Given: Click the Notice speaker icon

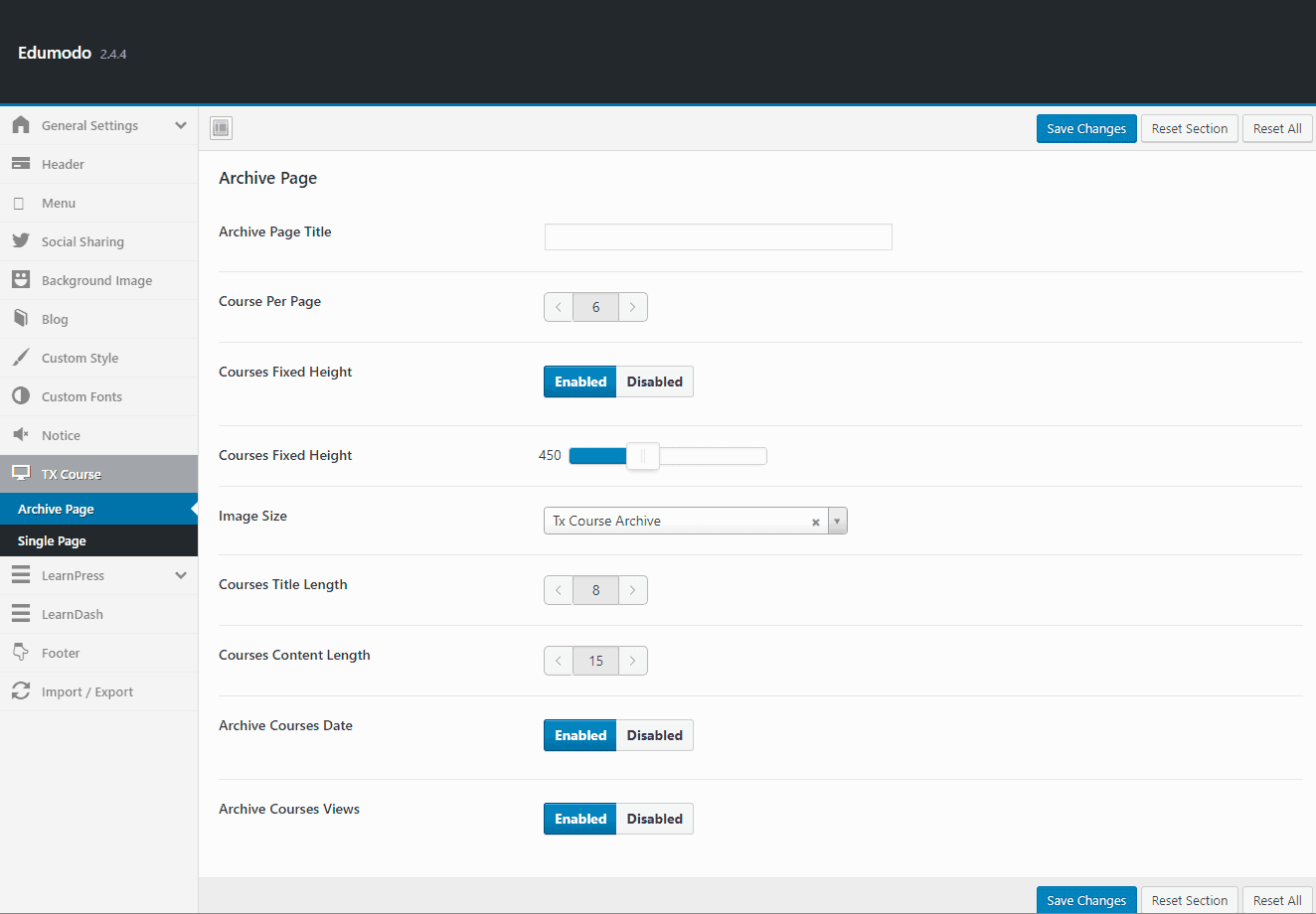Looking at the screenshot, I should (21, 435).
